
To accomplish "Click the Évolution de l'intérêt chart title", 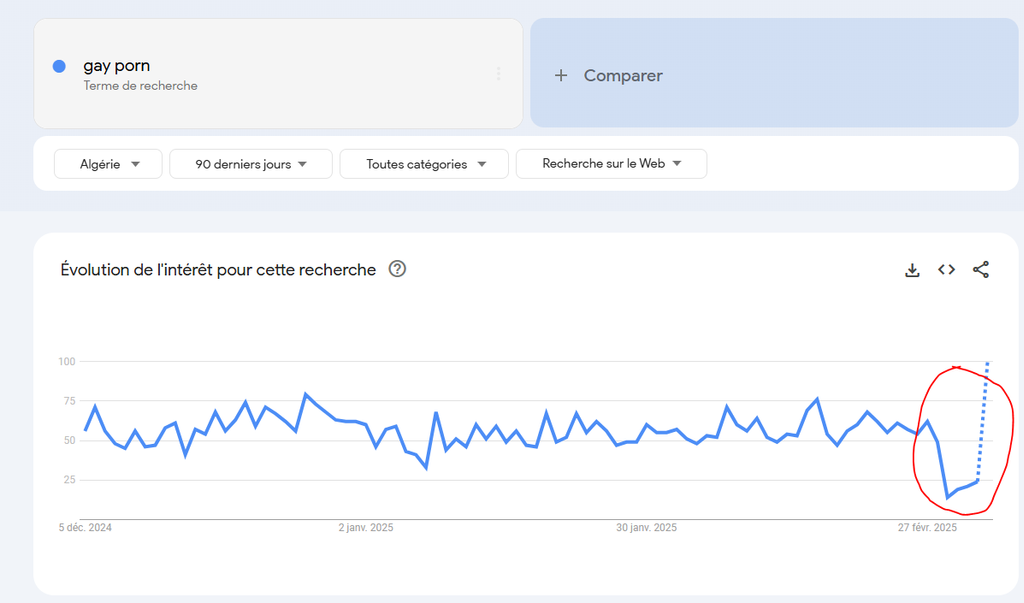I will (218, 270).
